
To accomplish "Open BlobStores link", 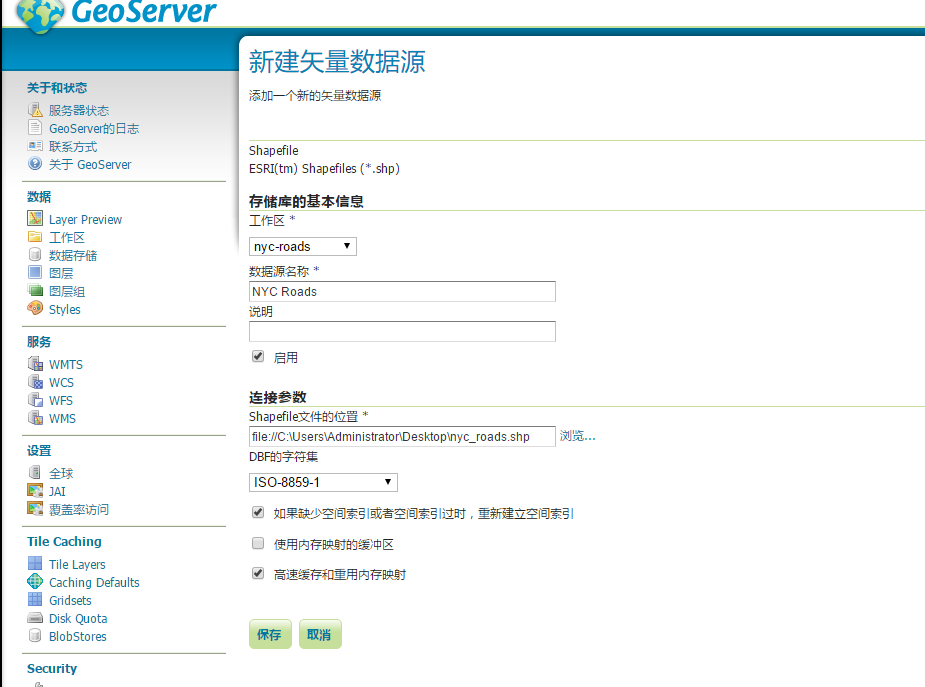I will tap(78, 636).
